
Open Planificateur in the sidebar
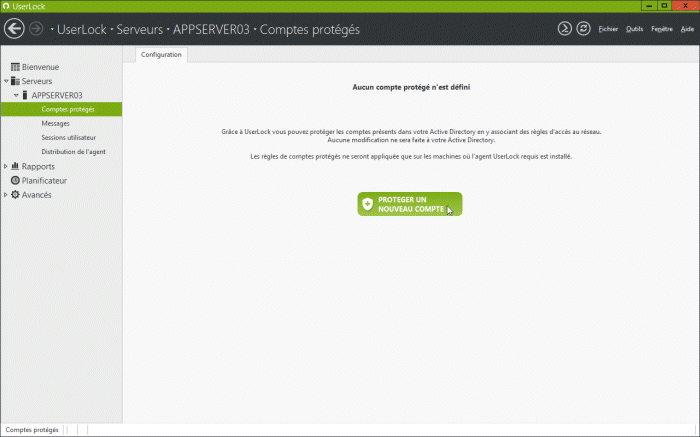click(x=44, y=181)
